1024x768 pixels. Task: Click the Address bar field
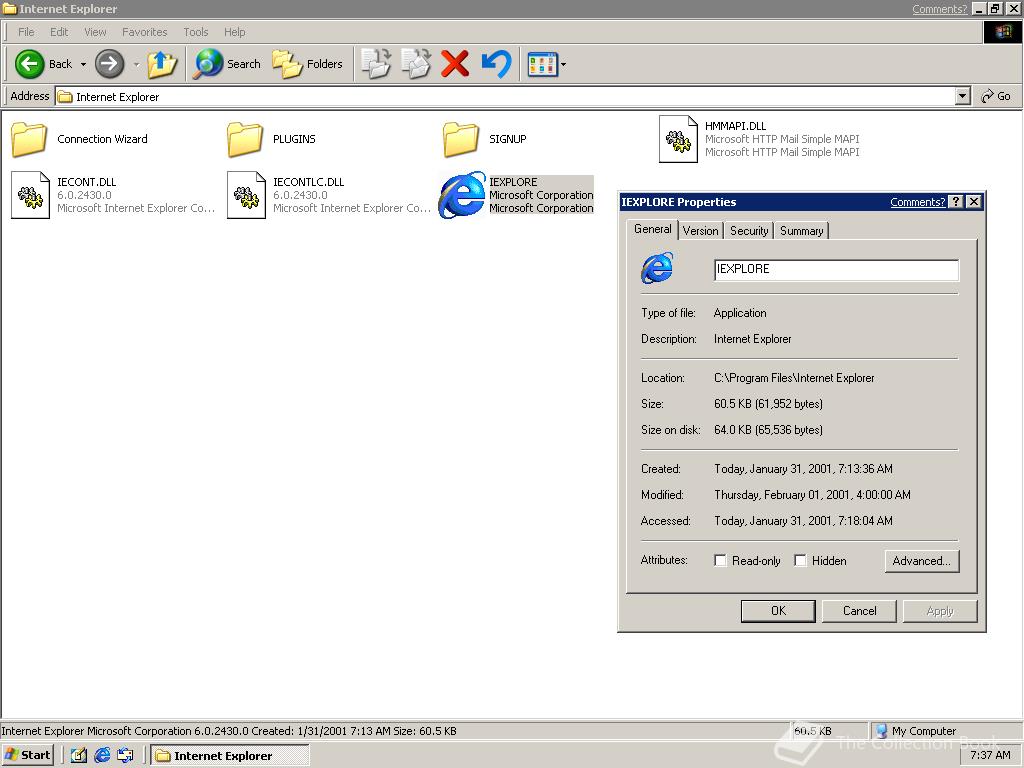(505, 97)
